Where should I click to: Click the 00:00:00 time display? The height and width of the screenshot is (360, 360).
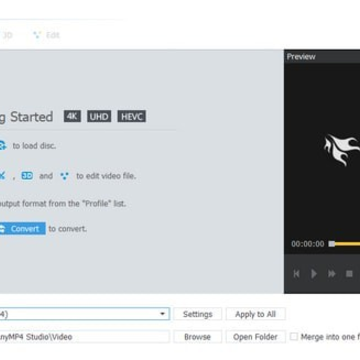(308, 244)
